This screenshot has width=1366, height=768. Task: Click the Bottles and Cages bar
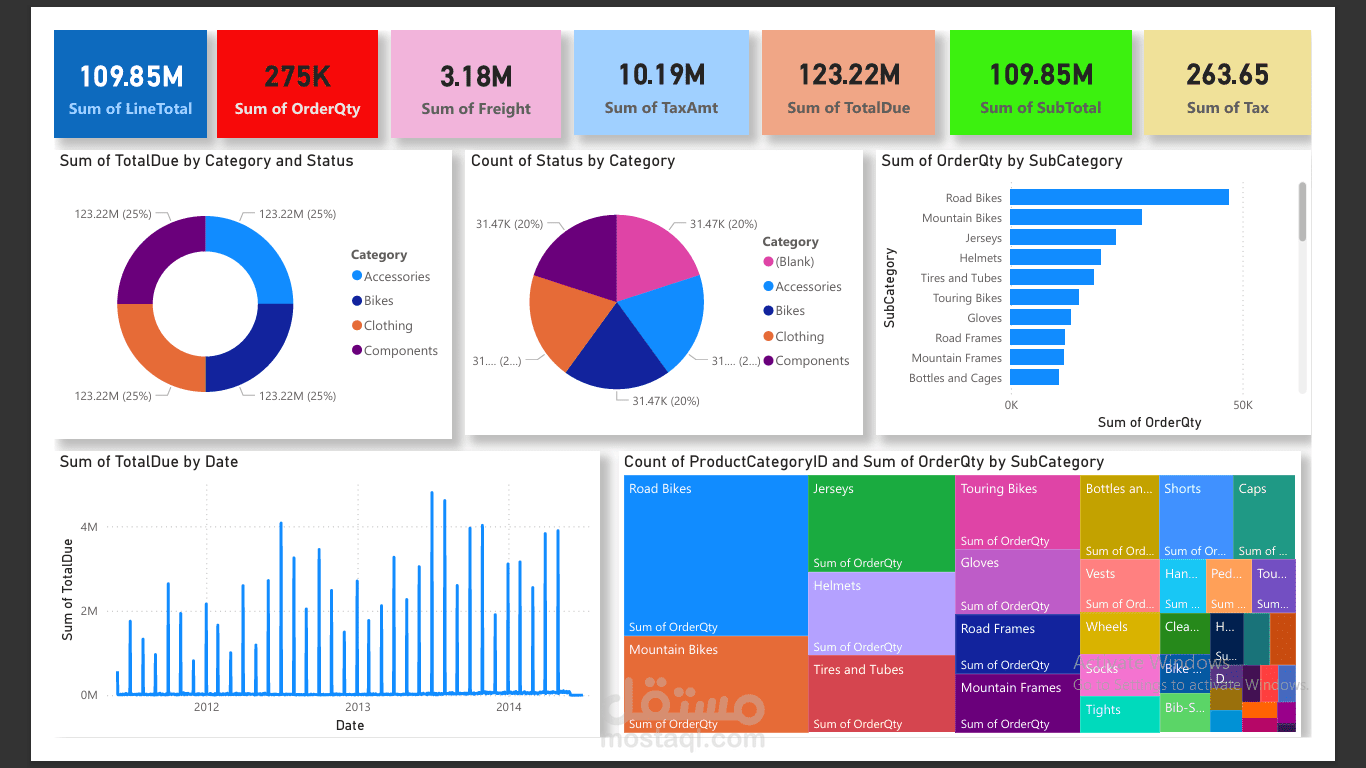(x=1034, y=378)
